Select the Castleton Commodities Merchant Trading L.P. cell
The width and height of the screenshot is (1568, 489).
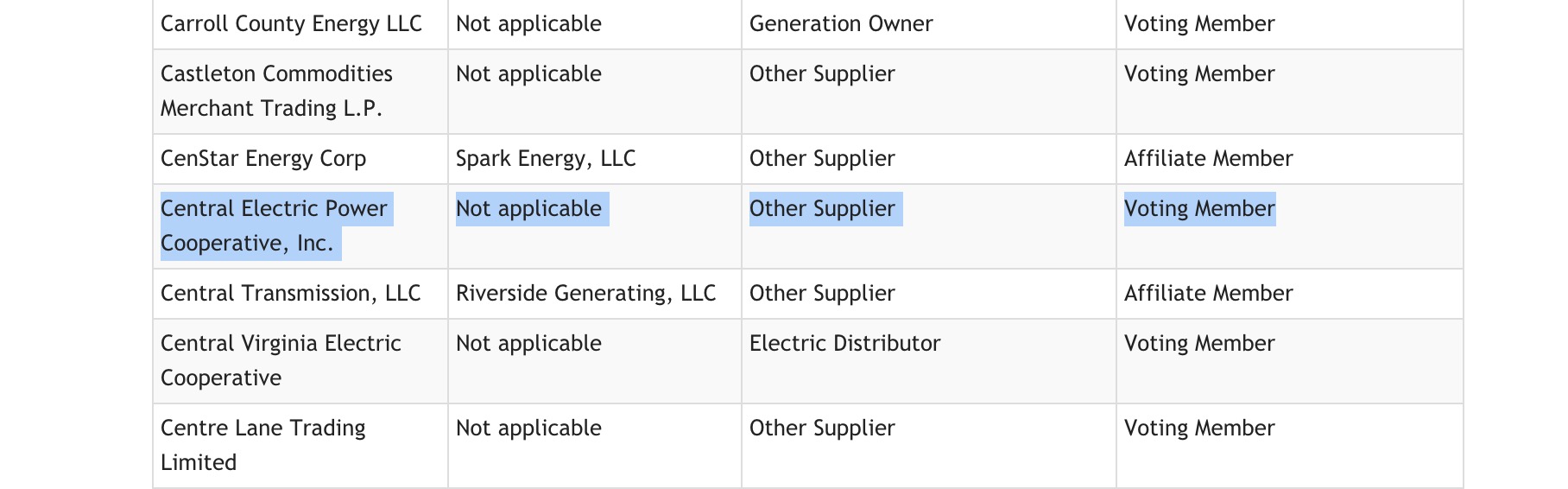click(x=276, y=91)
